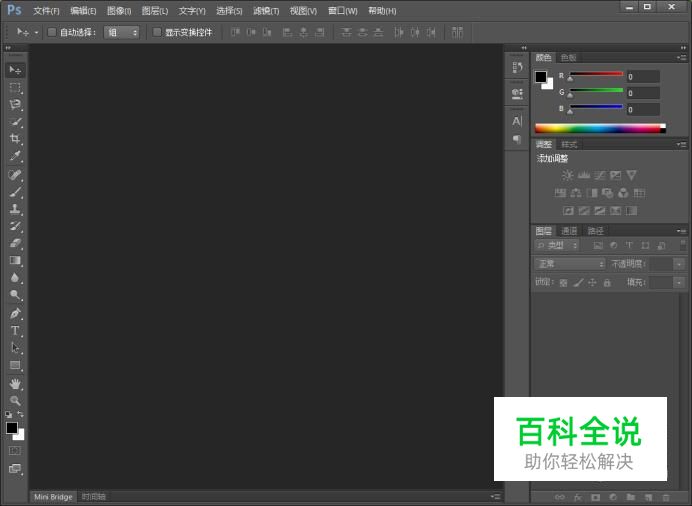Open the Character panel icon
The width and height of the screenshot is (692, 506).
pyautogui.click(x=517, y=121)
